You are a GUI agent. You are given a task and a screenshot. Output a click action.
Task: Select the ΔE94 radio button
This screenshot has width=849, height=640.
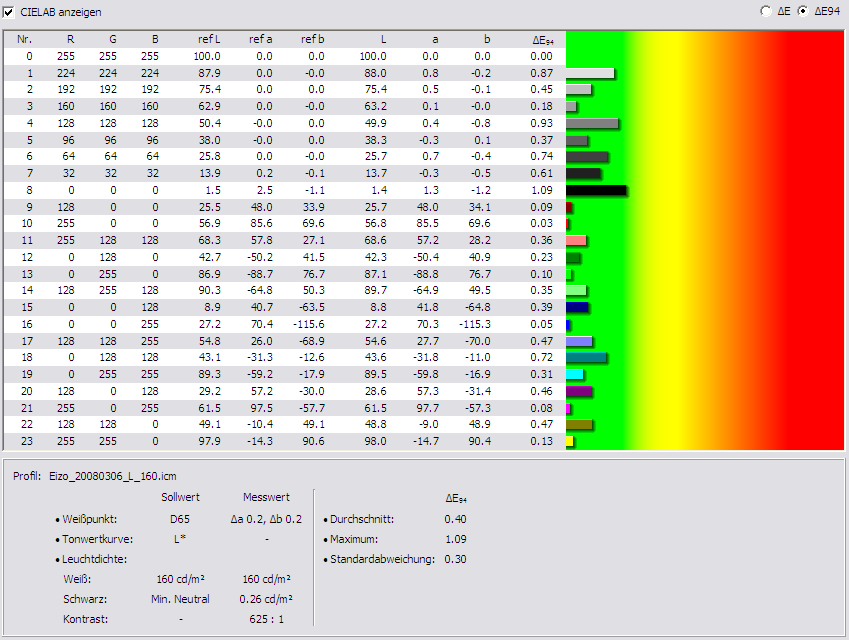(x=803, y=12)
